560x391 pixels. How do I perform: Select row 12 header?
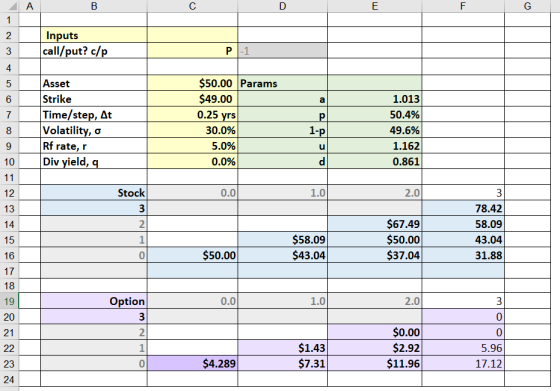(9, 193)
